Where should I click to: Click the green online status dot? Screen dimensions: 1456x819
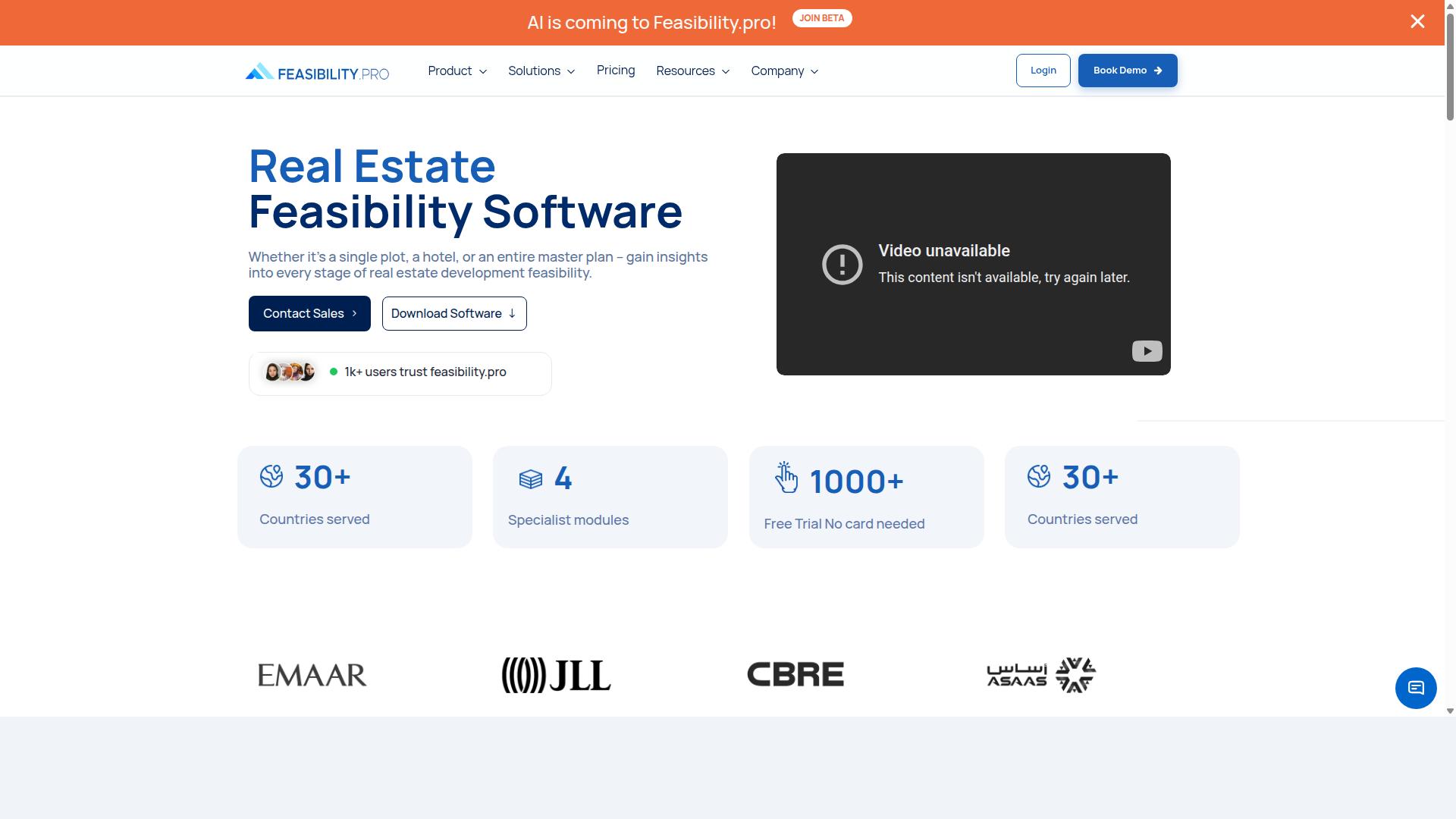334,372
